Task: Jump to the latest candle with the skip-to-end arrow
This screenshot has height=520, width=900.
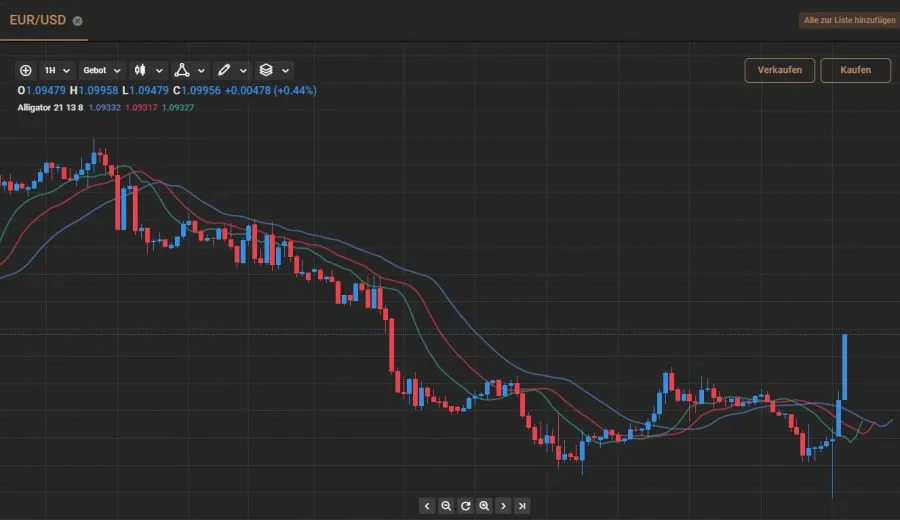Action: pos(522,506)
